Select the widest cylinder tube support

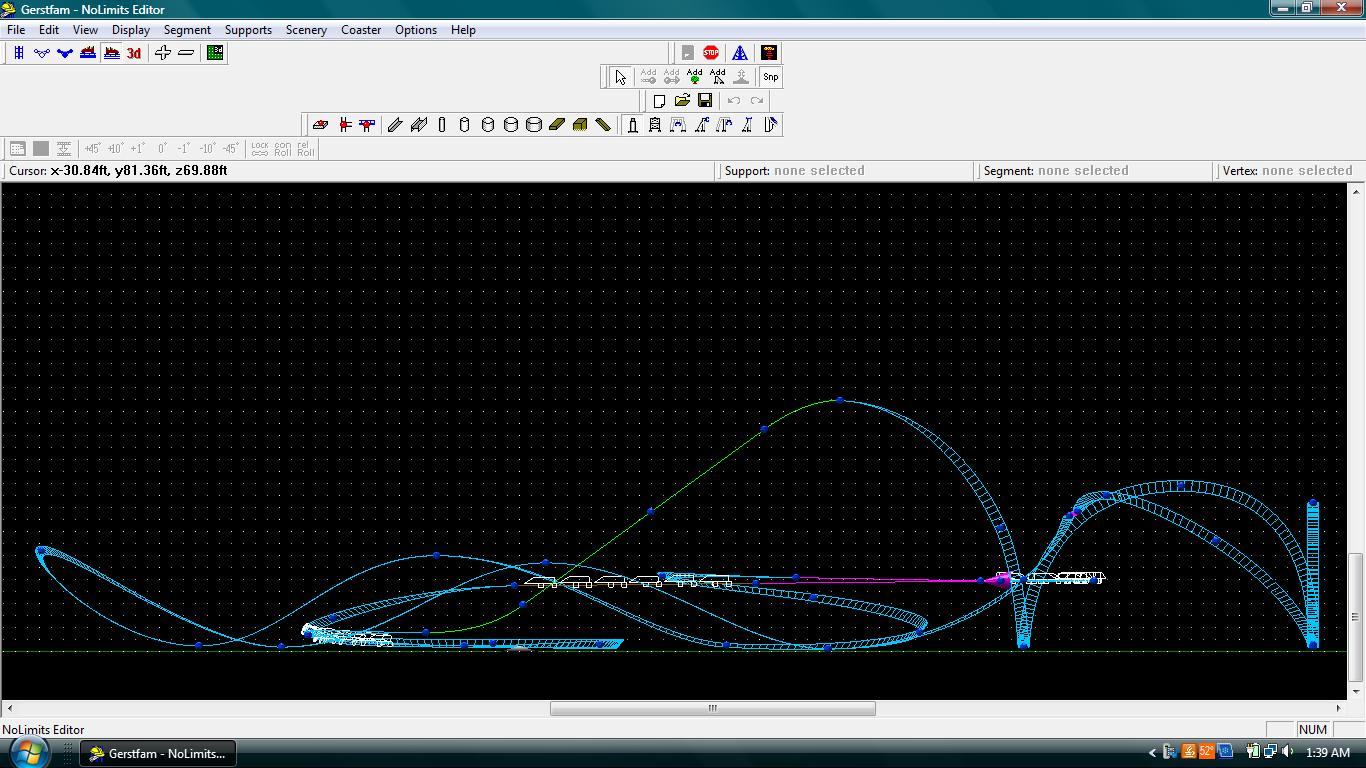tap(534, 125)
